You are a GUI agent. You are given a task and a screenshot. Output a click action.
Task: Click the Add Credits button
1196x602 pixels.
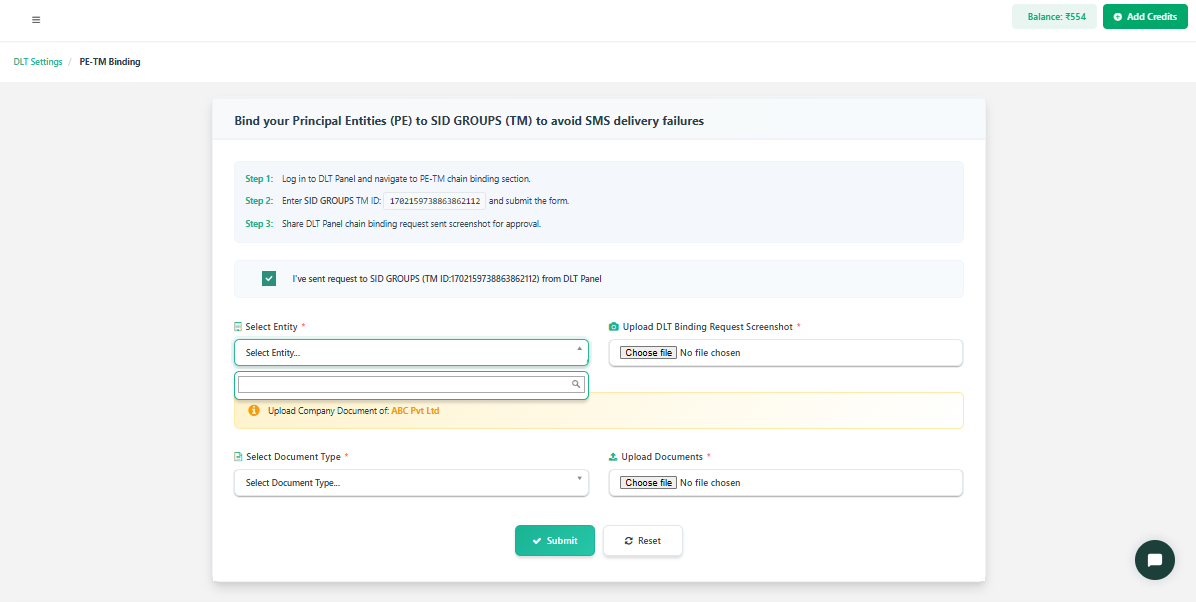click(1144, 17)
